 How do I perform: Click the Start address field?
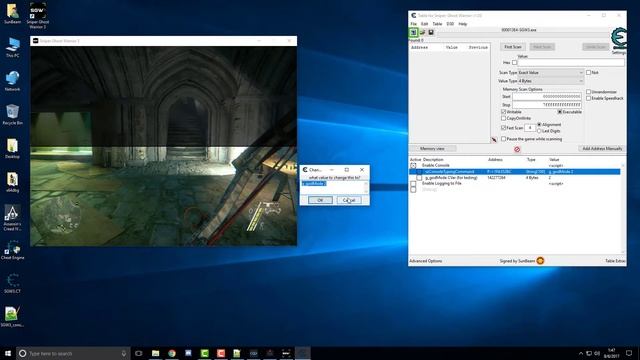click(x=547, y=97)
